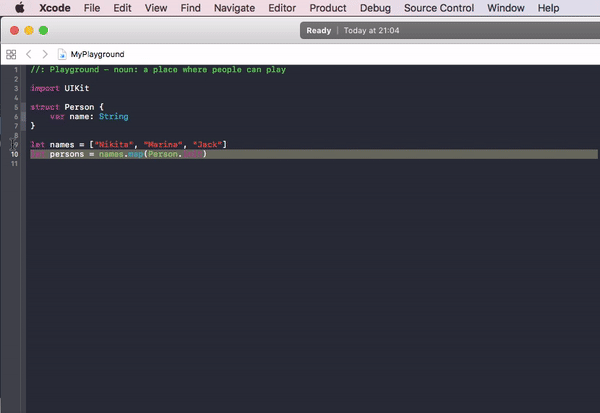Click 'UIKit' in the import statement
Screen dimensions: 600x413
click(x=77, y=88)
